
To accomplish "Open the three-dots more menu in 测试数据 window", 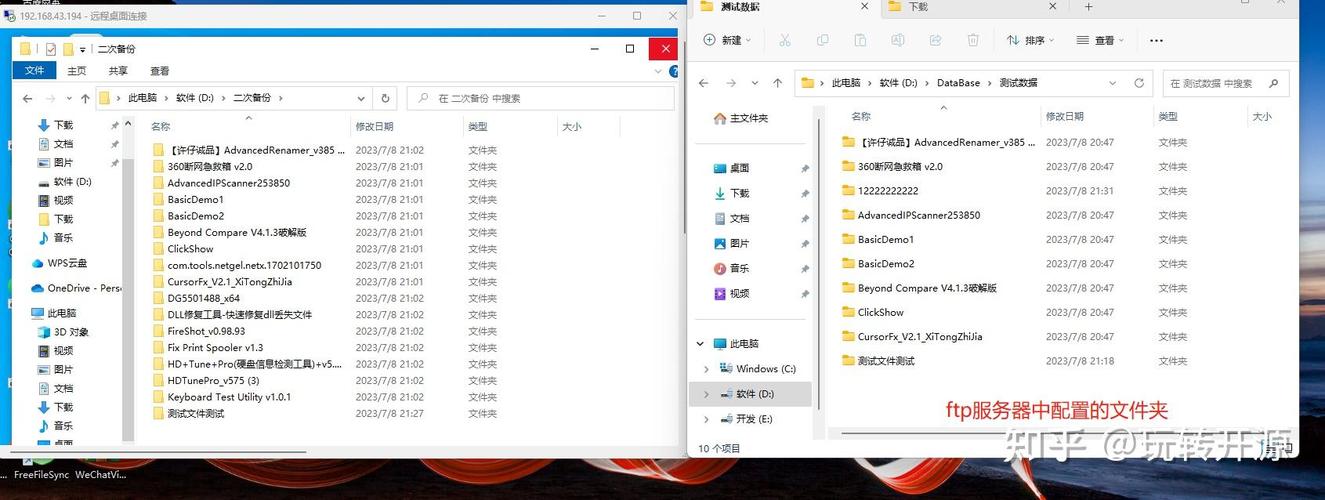I will coord(1156,40).
